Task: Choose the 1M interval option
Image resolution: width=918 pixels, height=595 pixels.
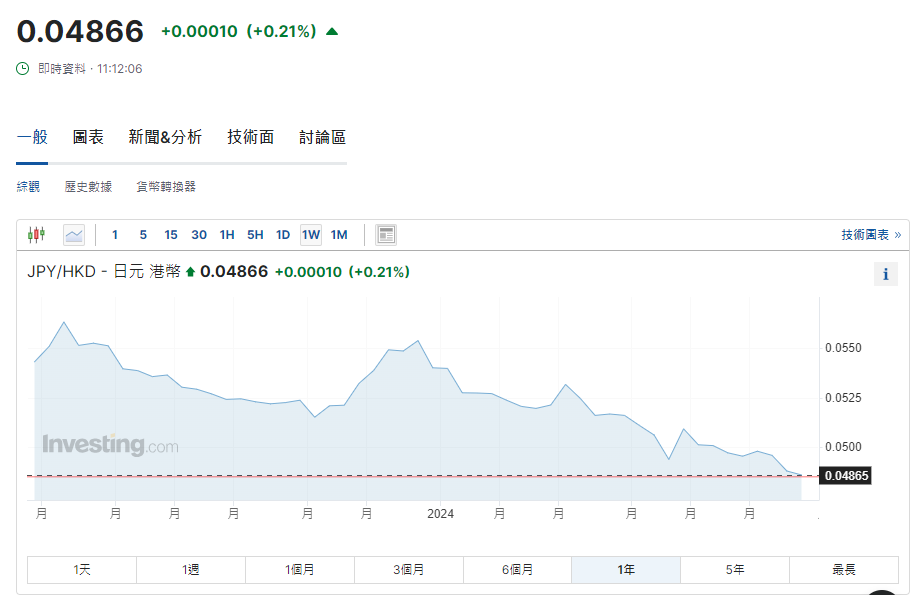Action: tap(339, 235)
